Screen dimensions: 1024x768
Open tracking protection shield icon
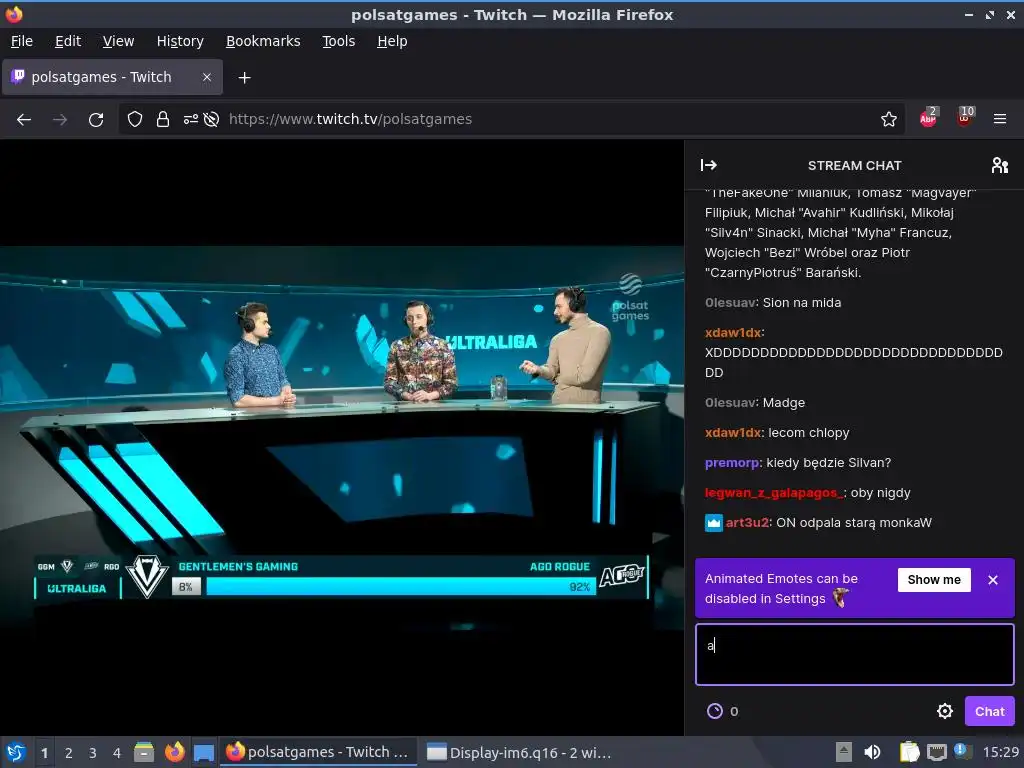[x=135, y=119]
